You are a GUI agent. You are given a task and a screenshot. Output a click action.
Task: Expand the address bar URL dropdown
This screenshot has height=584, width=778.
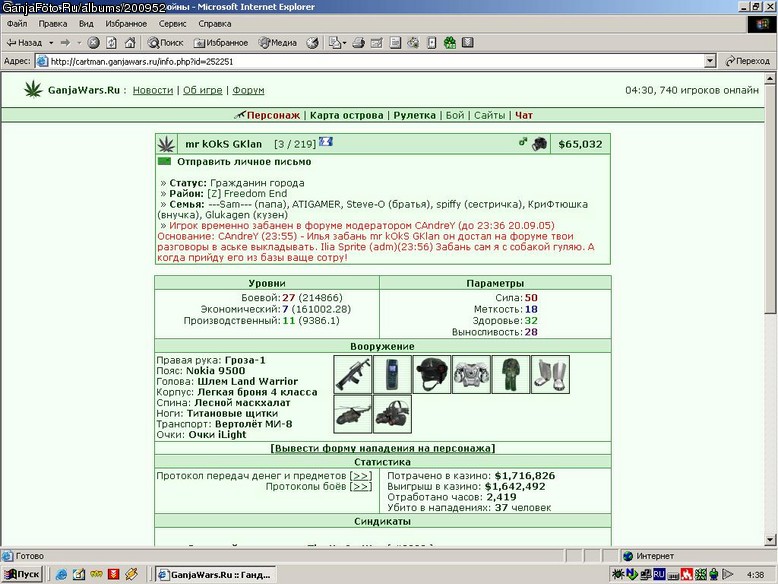[x=710, y=61]
